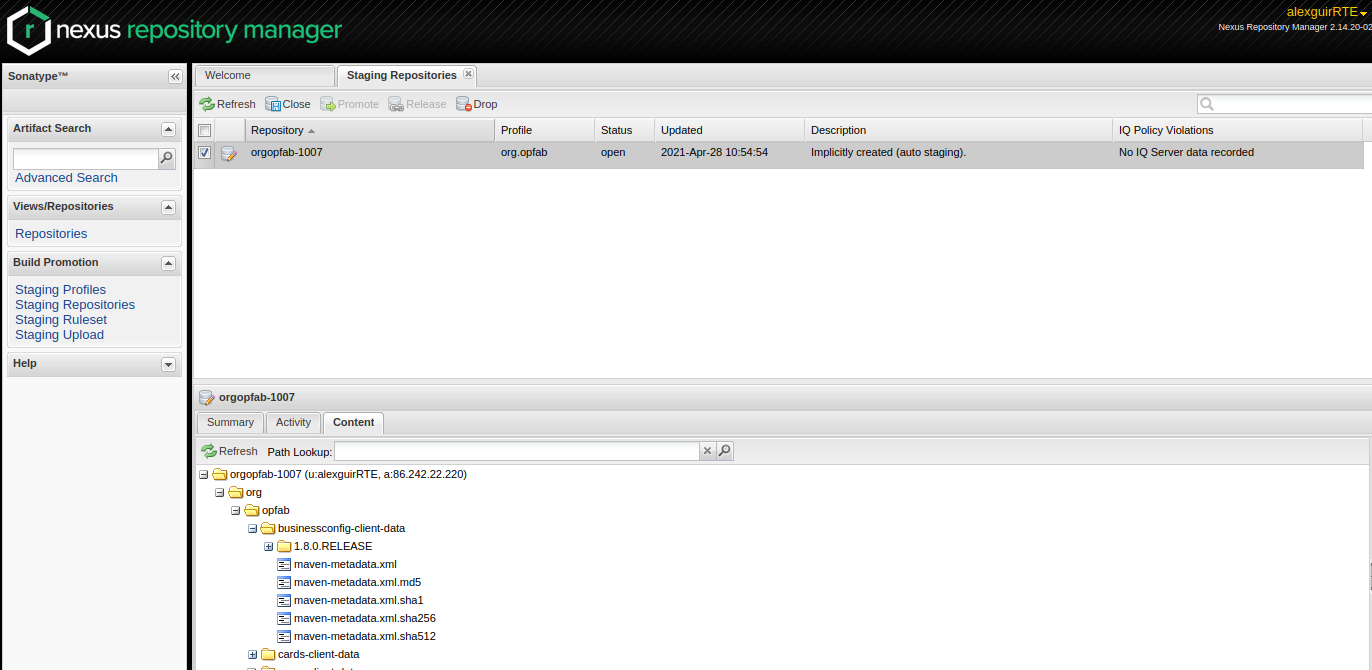Click the staging search field magnifier
1372x670 pixels.
click(x=1207, y=104)
